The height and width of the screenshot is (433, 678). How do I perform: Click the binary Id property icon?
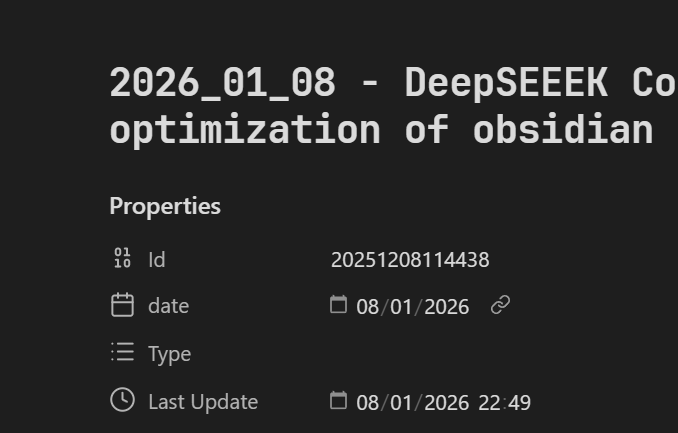(x=122, y=259)
